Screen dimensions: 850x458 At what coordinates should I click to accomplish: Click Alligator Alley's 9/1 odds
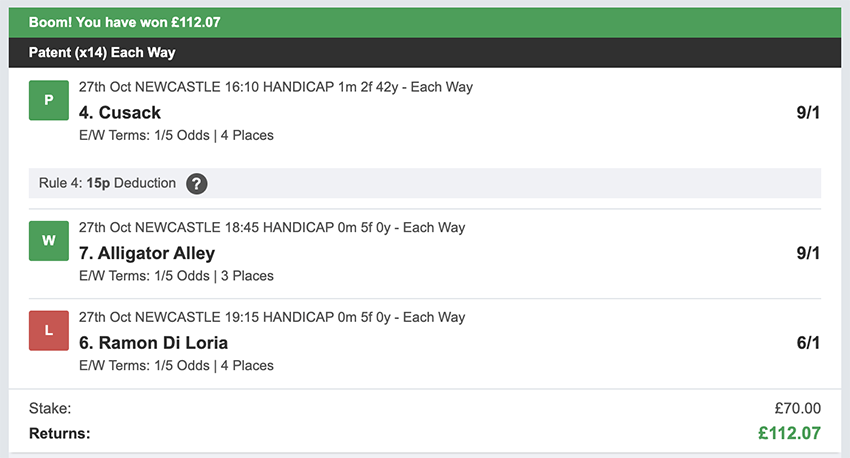[808, 254]
